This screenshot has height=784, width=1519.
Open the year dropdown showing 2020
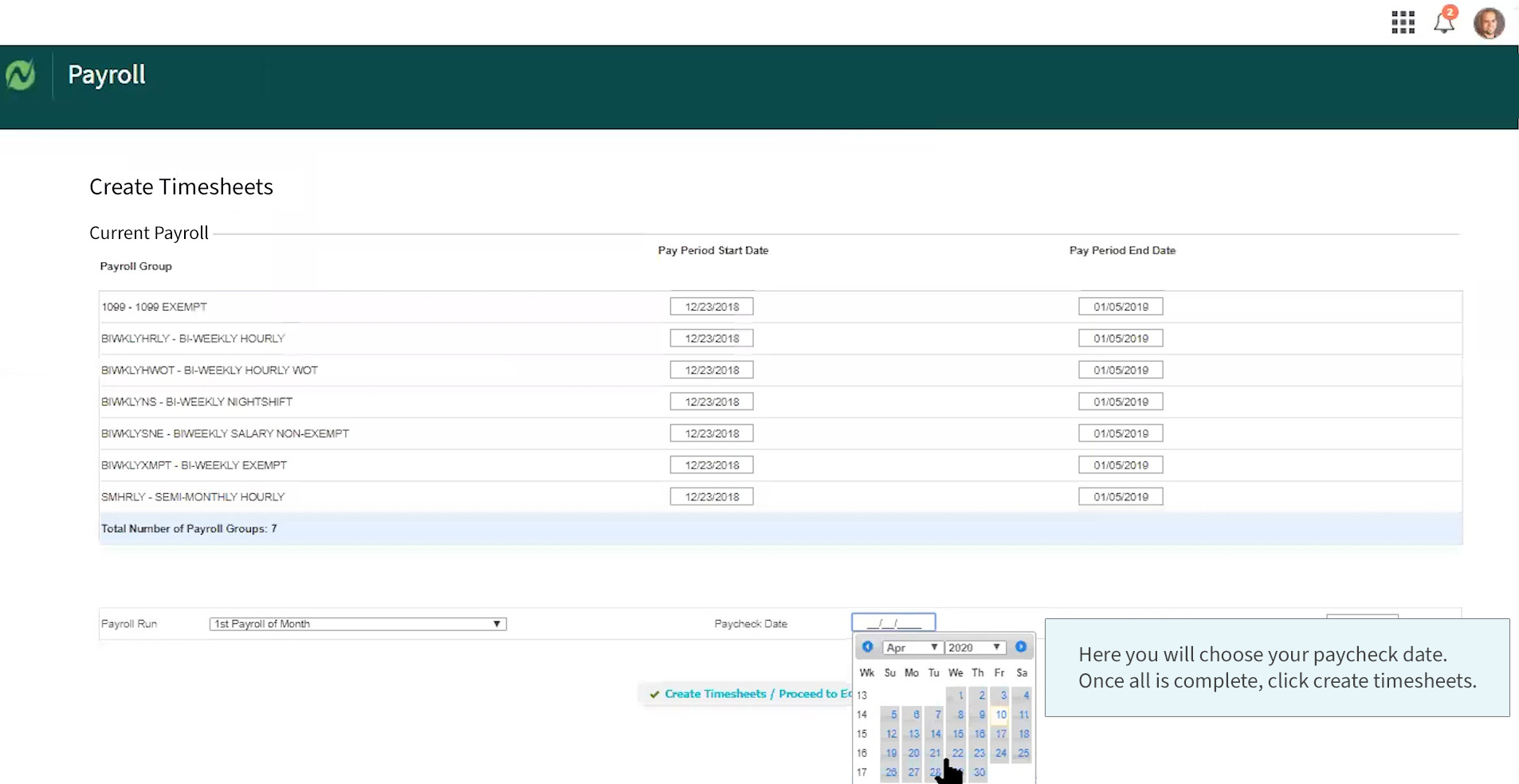[975, 648]
